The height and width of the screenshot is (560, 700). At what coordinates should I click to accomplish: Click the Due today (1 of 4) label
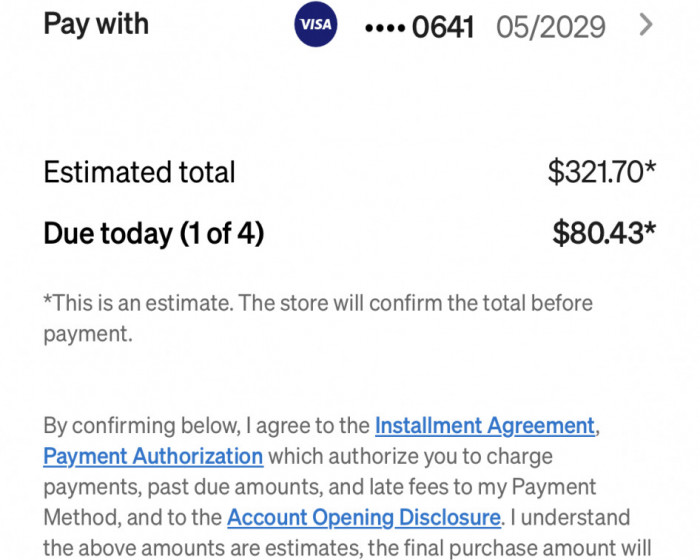click(154, 233)
